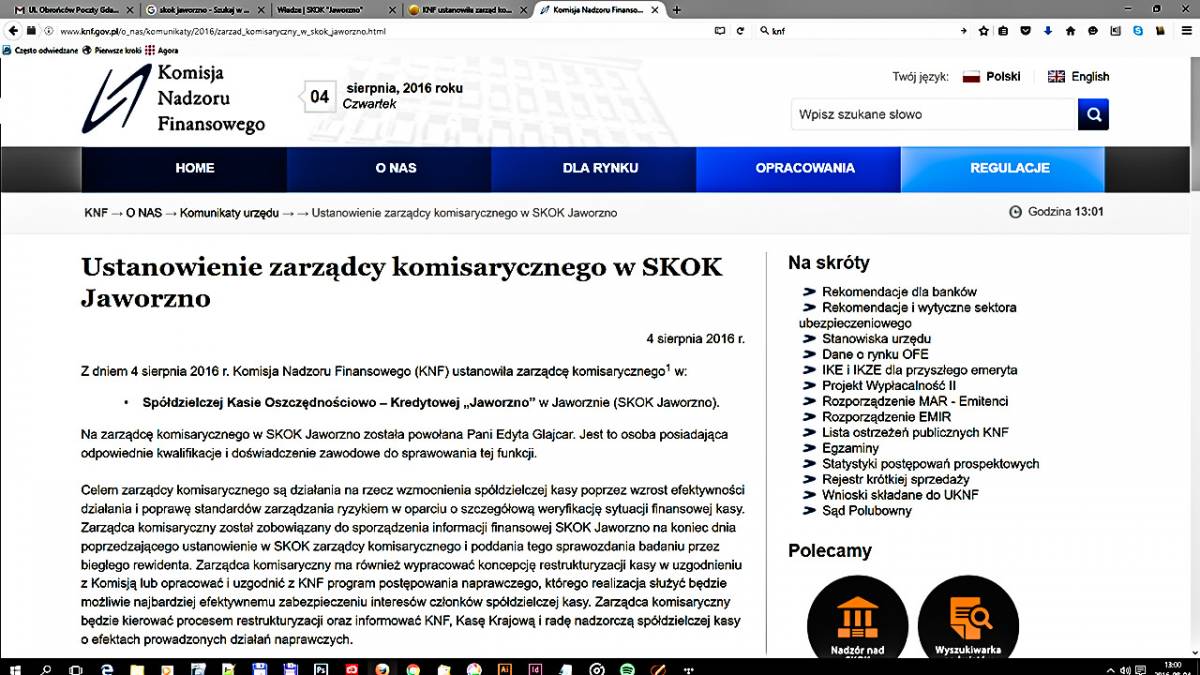Open Adobe Illustrator from the taskbar

tap(505, 668)
